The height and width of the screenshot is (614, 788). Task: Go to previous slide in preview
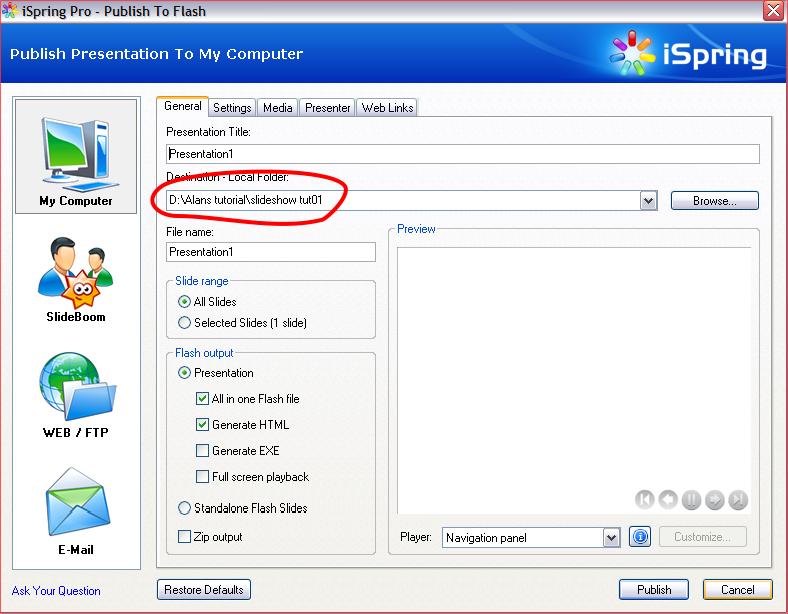click(668, 499)
